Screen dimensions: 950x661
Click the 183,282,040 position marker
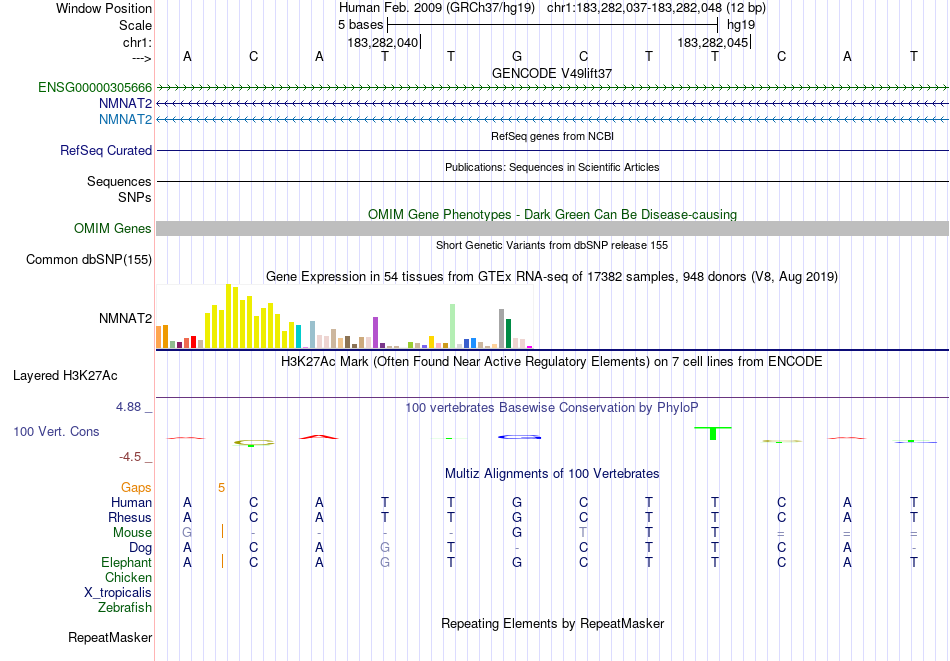(383, 42)
